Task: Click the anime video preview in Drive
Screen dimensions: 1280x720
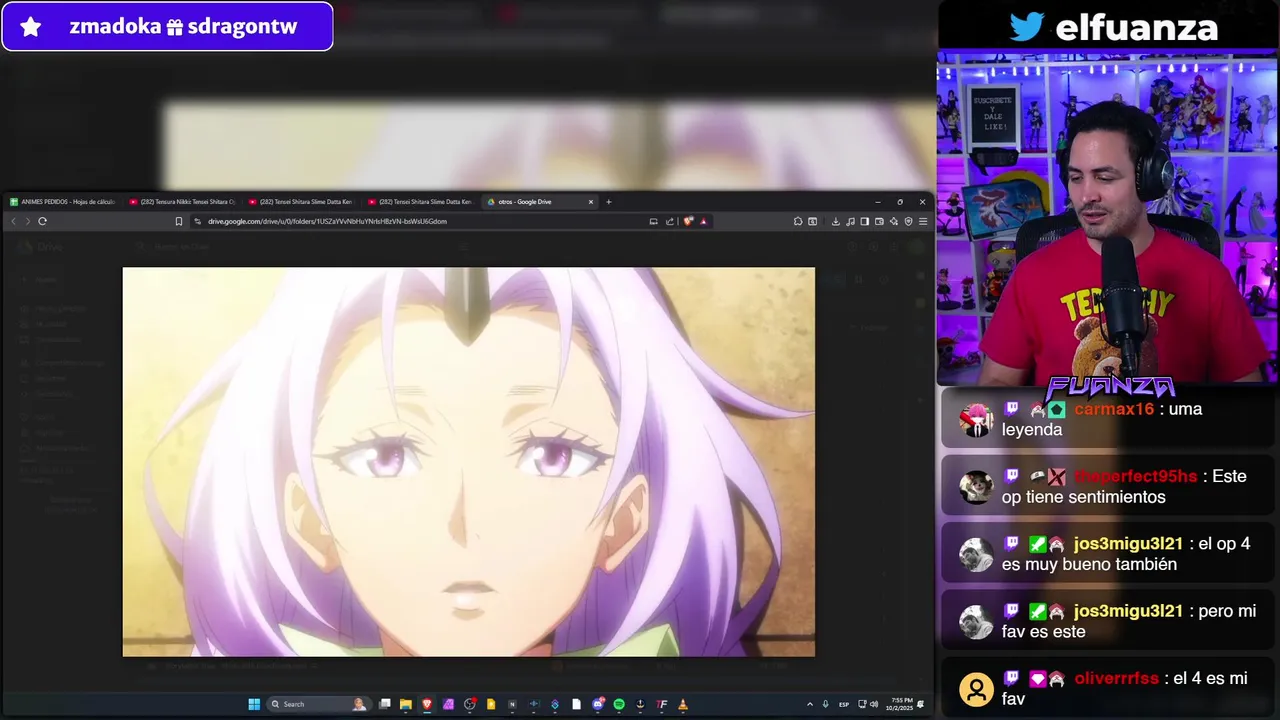Action: [468, 462]
